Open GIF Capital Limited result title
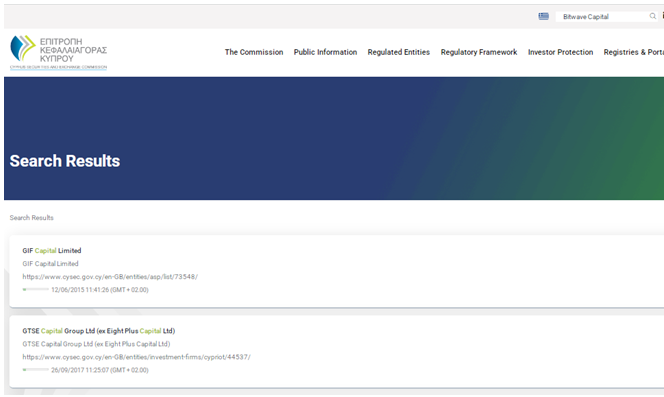 [x=52, y=250]
